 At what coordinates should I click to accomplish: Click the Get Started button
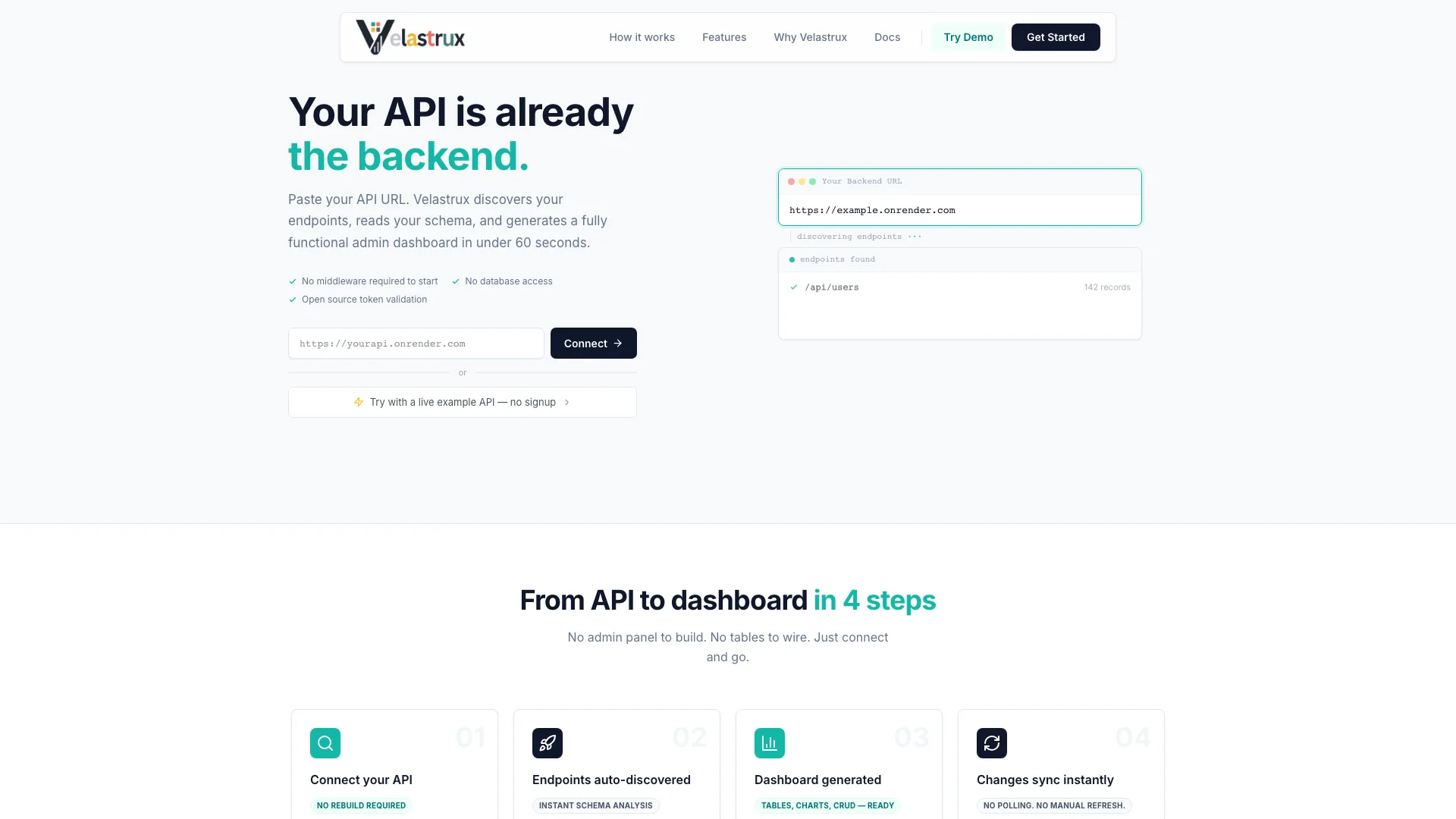pyautogui.click(x=1056, y=37)
